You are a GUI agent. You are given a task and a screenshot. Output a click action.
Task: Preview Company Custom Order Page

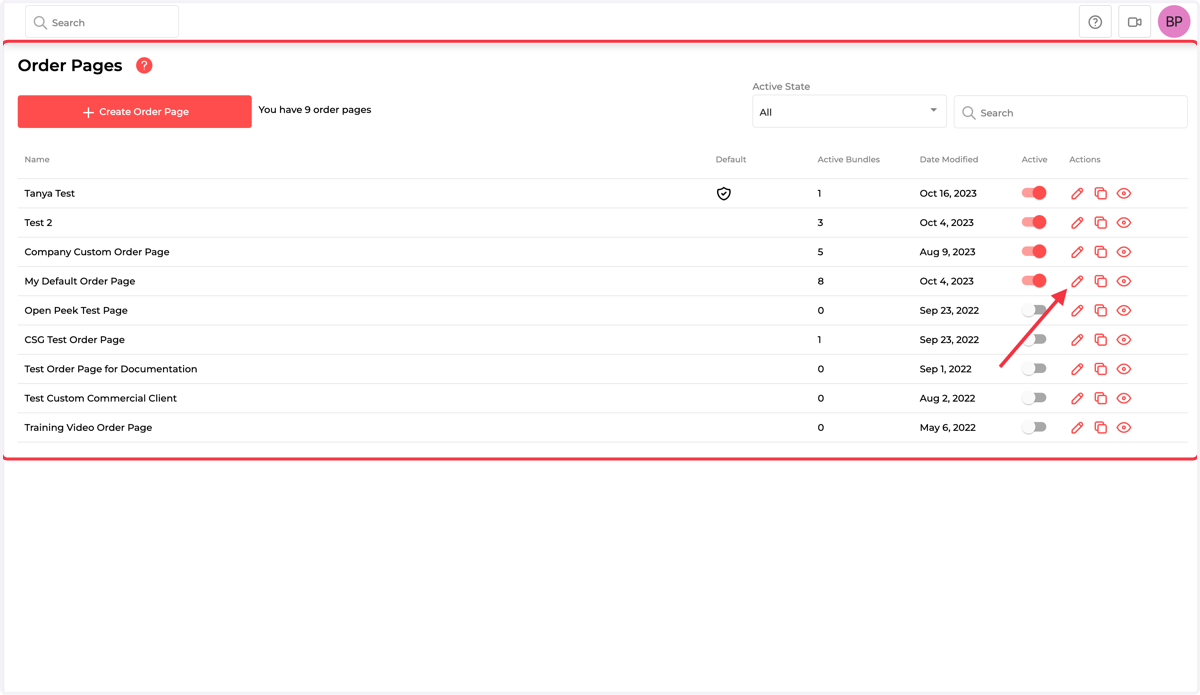pos(1124,252)
